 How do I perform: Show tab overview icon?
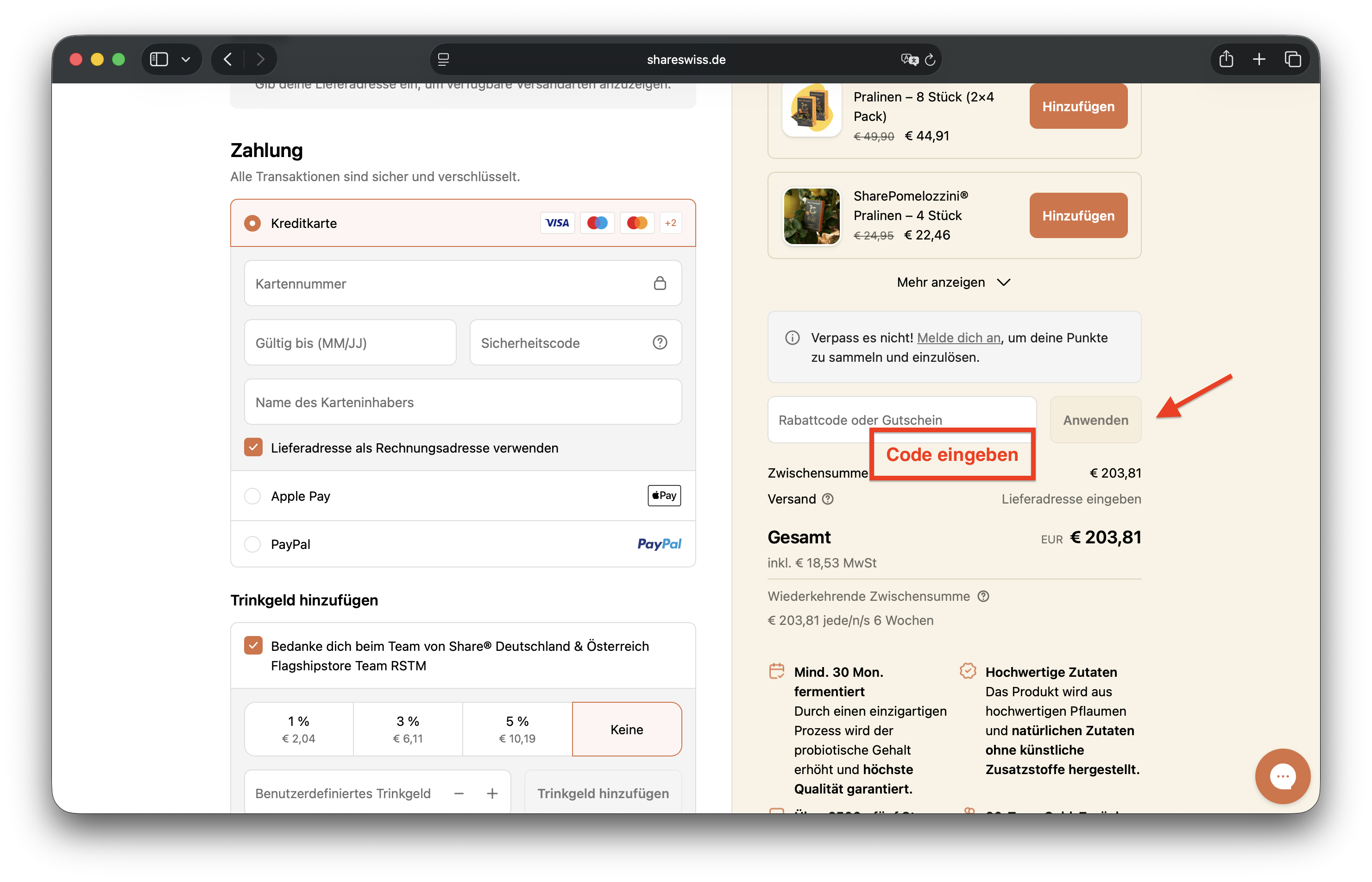click(1292, 60)
